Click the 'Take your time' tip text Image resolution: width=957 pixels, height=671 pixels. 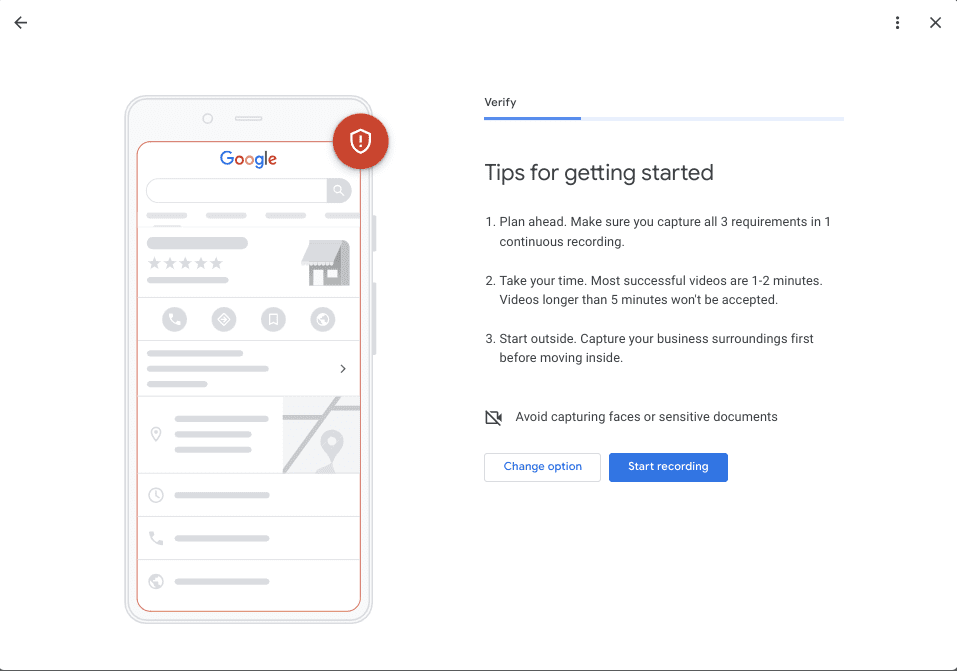[x=661, y=290]
